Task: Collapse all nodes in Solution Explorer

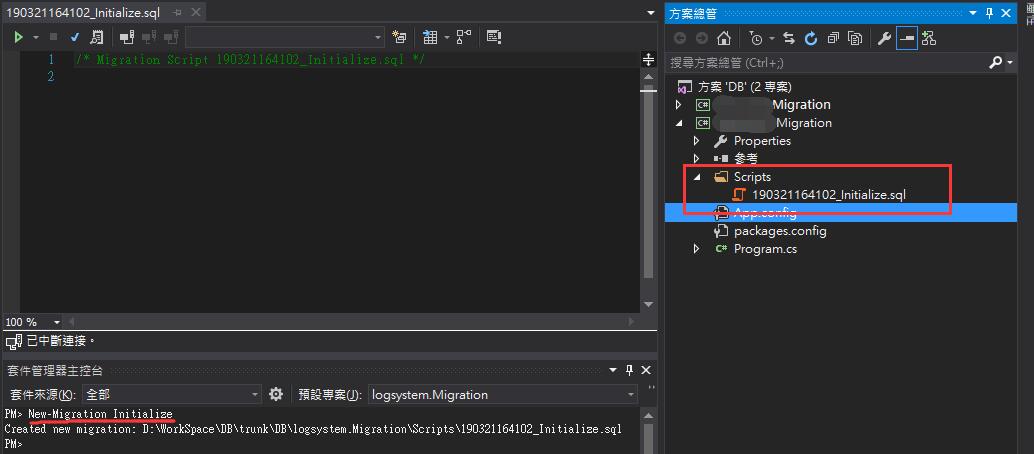Action: [834, 38]
